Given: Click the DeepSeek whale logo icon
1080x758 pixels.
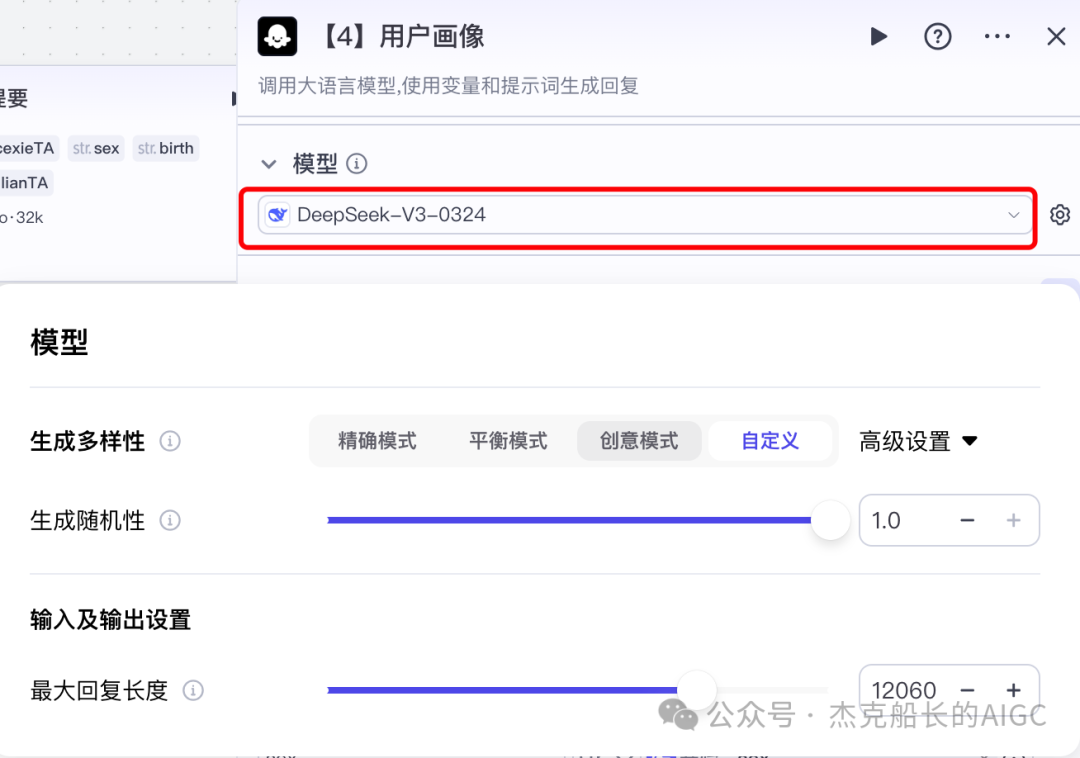Looking at the screenshot, I should click(x=278, y=215).
